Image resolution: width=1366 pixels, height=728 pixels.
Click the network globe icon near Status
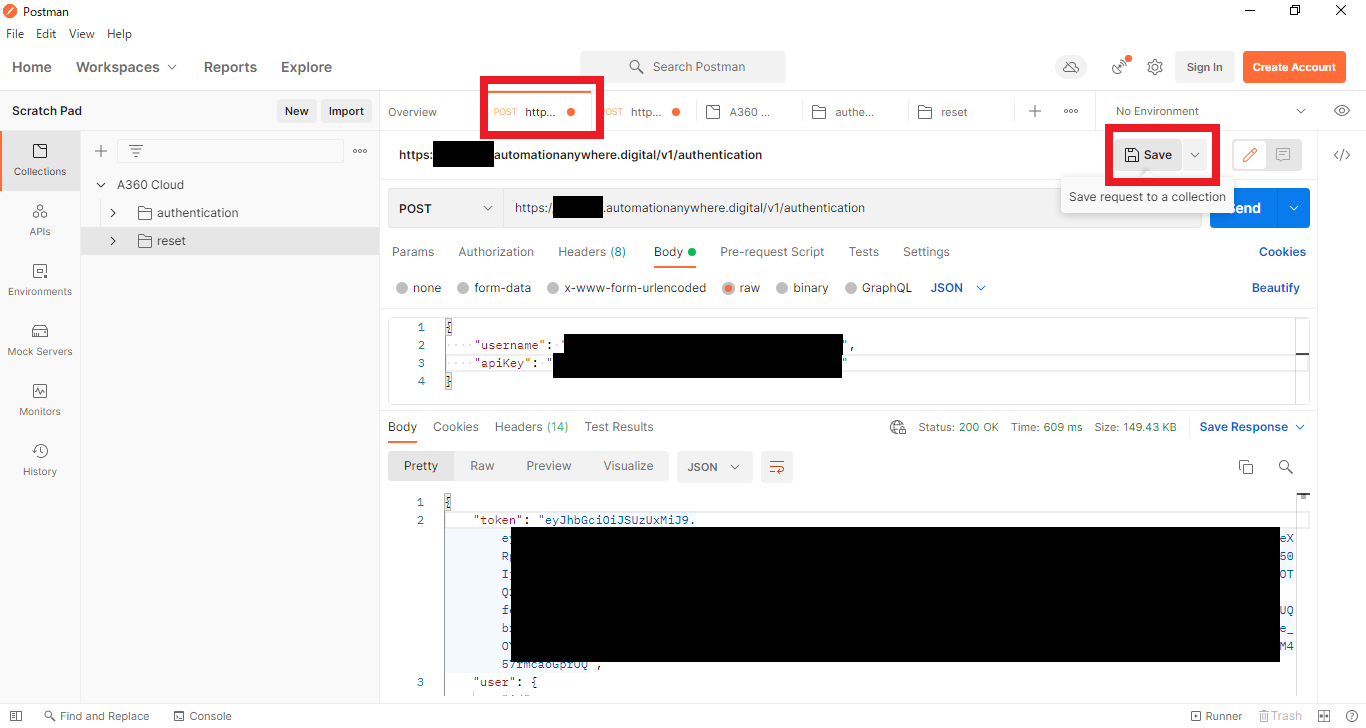click(x=898, y=427)
